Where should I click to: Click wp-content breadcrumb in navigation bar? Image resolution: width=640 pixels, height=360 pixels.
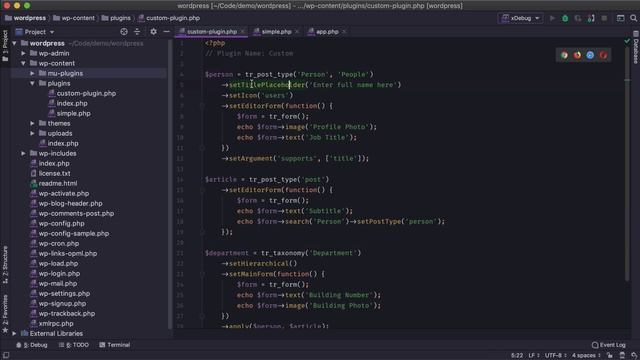(74, 18)
